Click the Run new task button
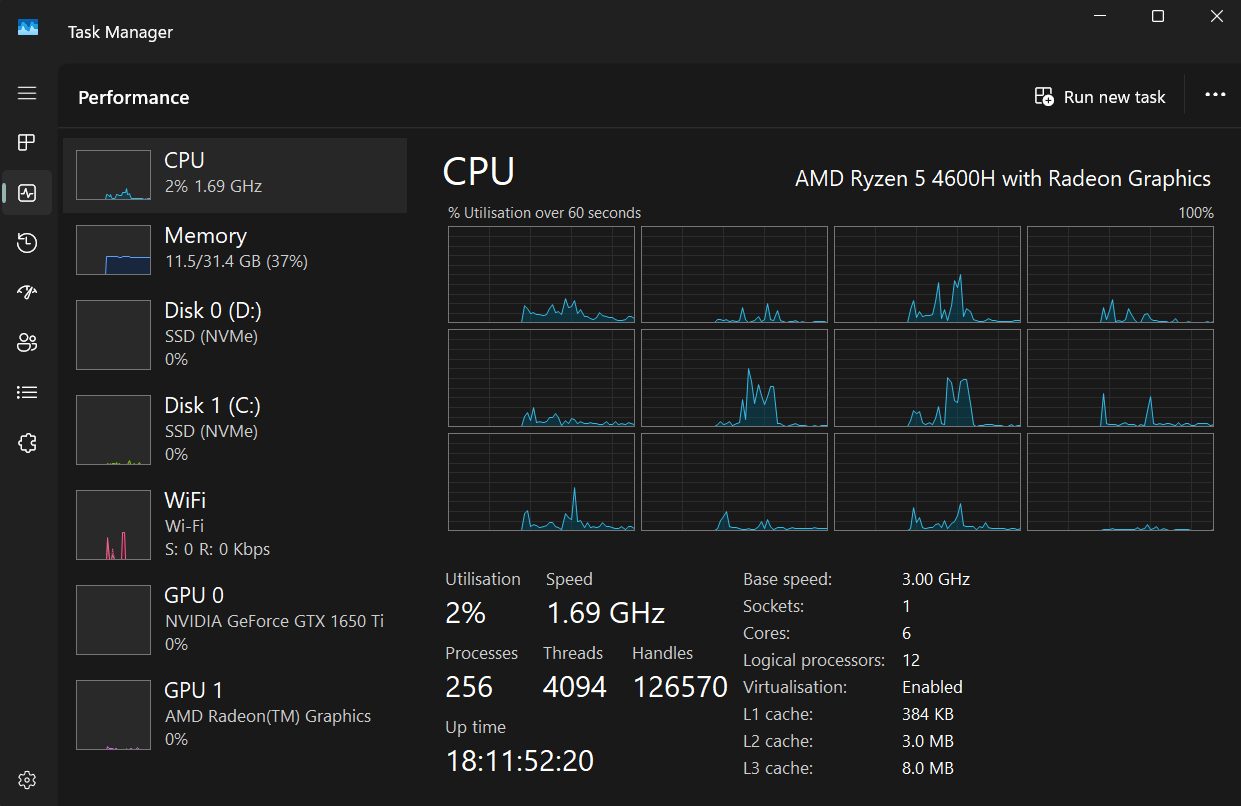The width and height of the screenshot is (1241, 806). (x=1100, y=97)
